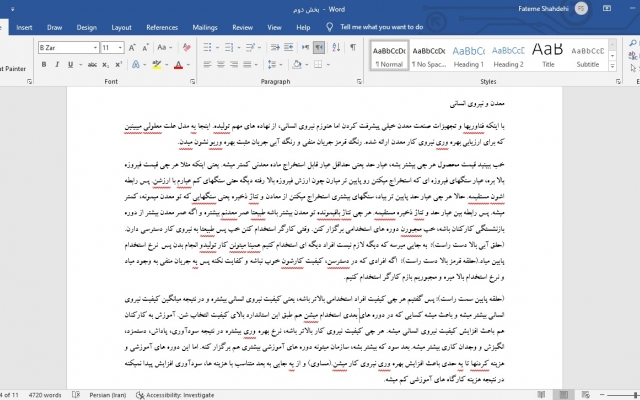Screen dimensions: 640x400
Task: Click the Shrink Font icon
Action: click(145, 48)
